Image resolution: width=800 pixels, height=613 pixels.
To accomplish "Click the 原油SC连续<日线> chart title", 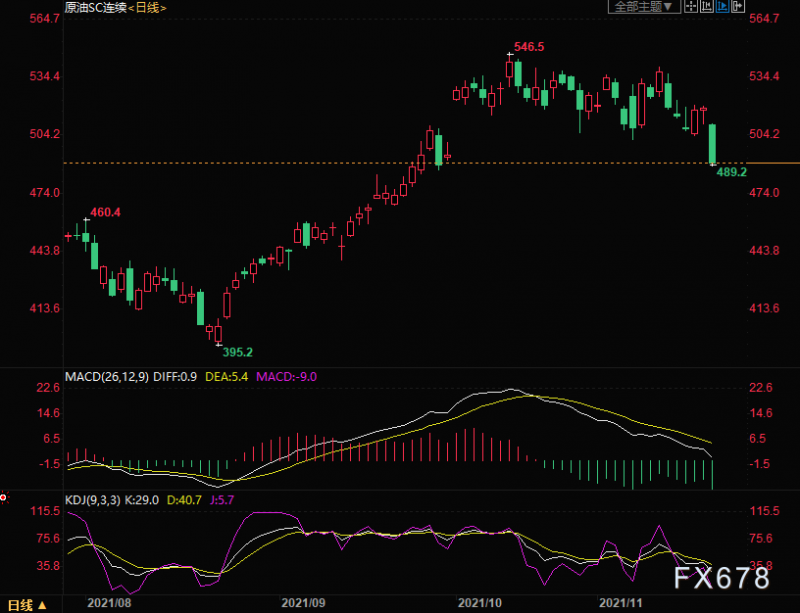I will pyautogui.click(x=115, y=8).
